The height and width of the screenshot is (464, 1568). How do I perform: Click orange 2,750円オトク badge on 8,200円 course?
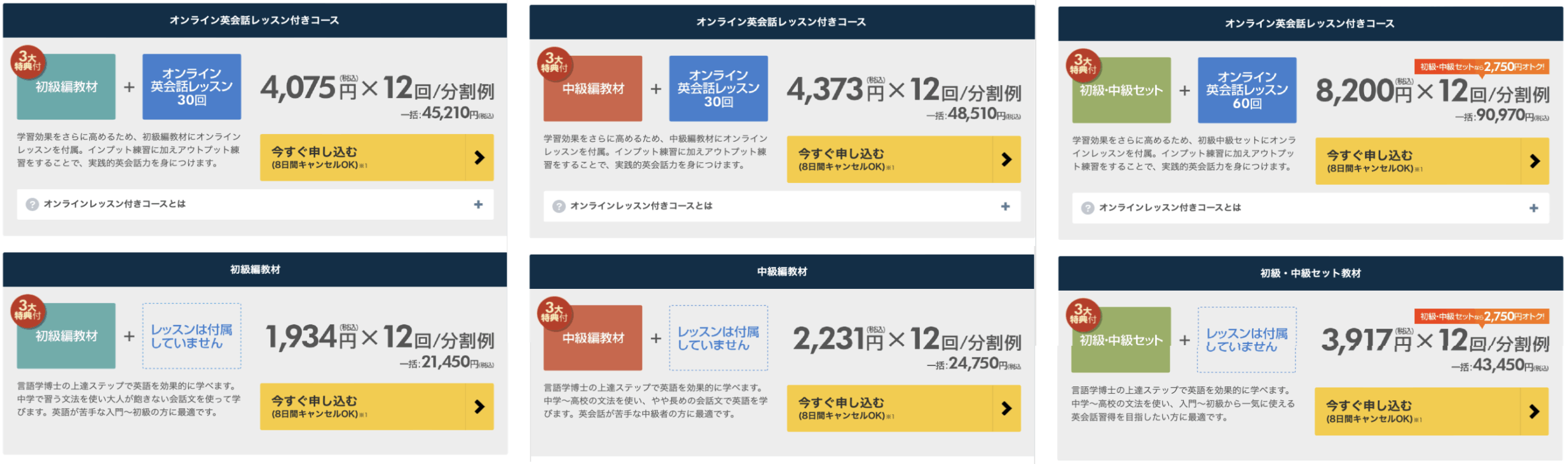coord(1481,67)
